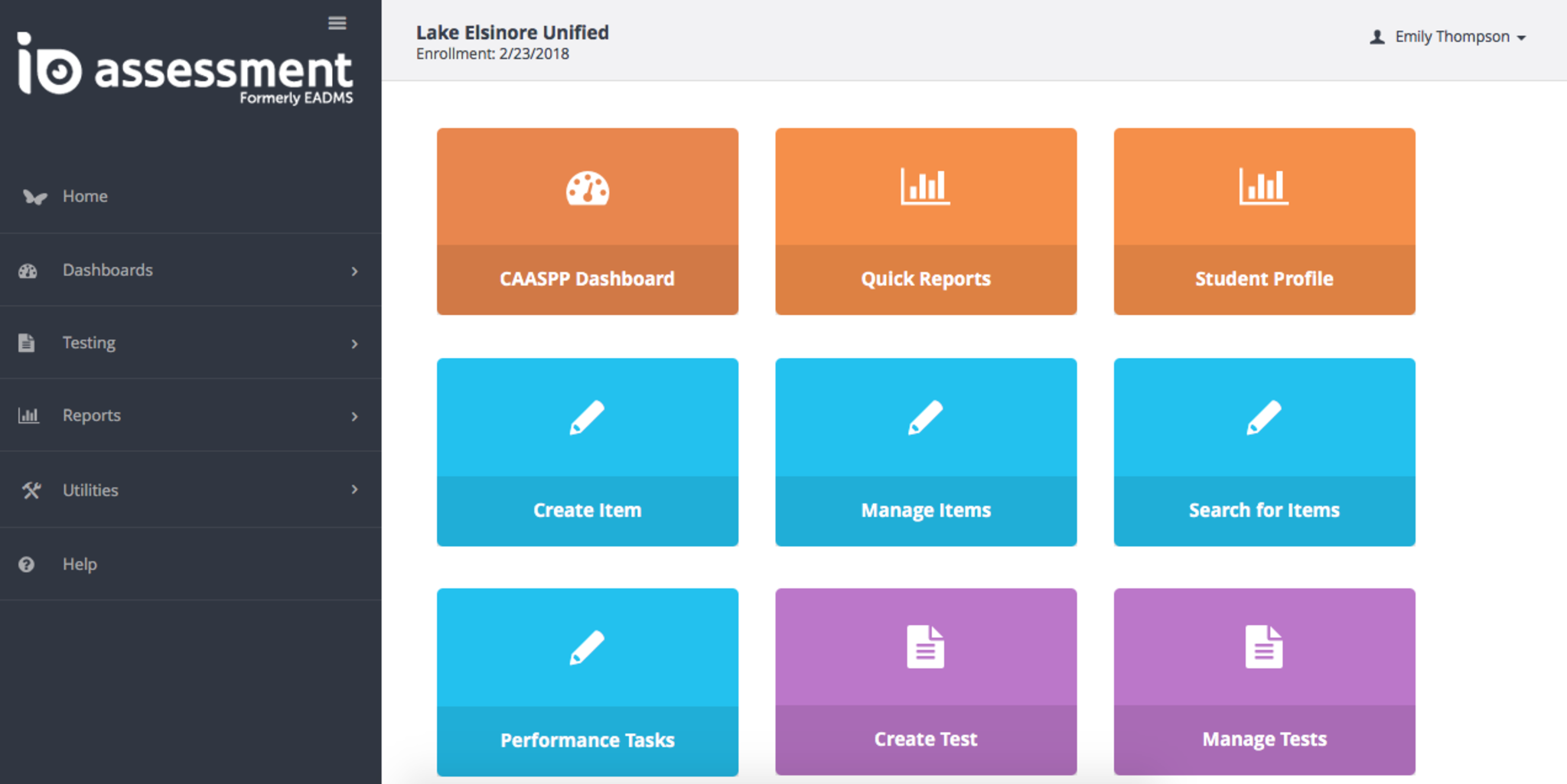Open the Search for Items tile label
The width and height of the screenshot is (1567, 784).
(1263, 510)
